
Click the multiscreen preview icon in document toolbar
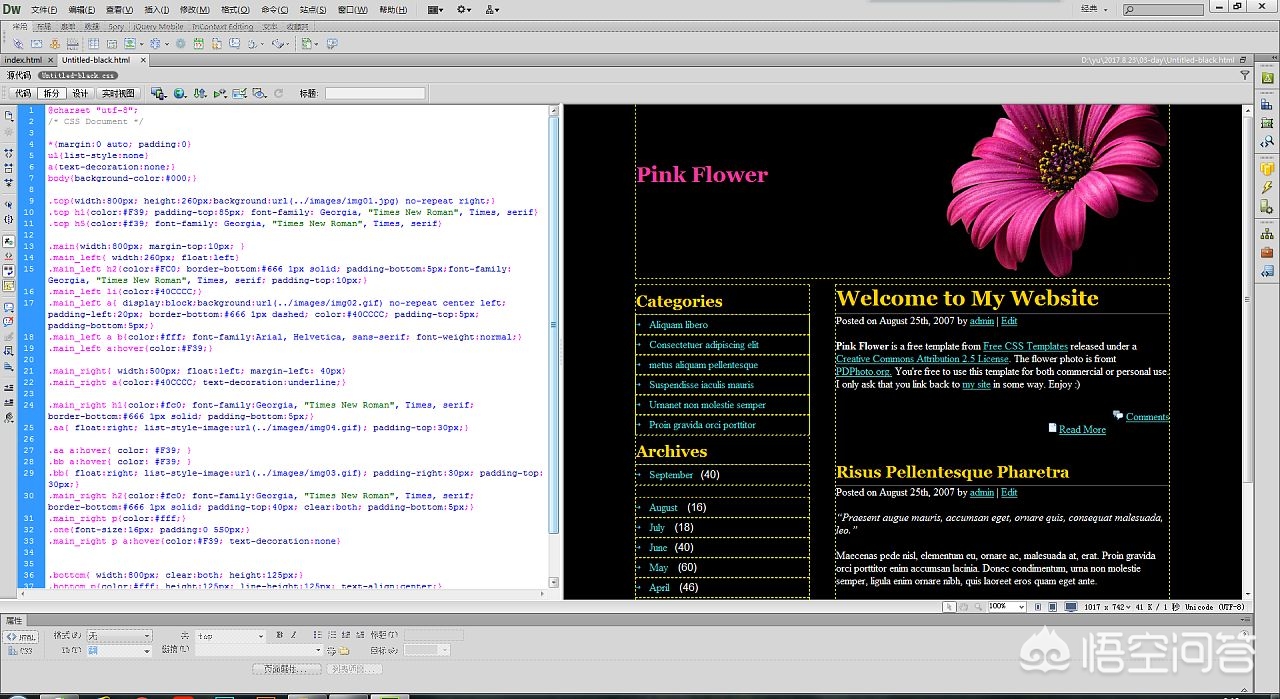tap(158, 93)
